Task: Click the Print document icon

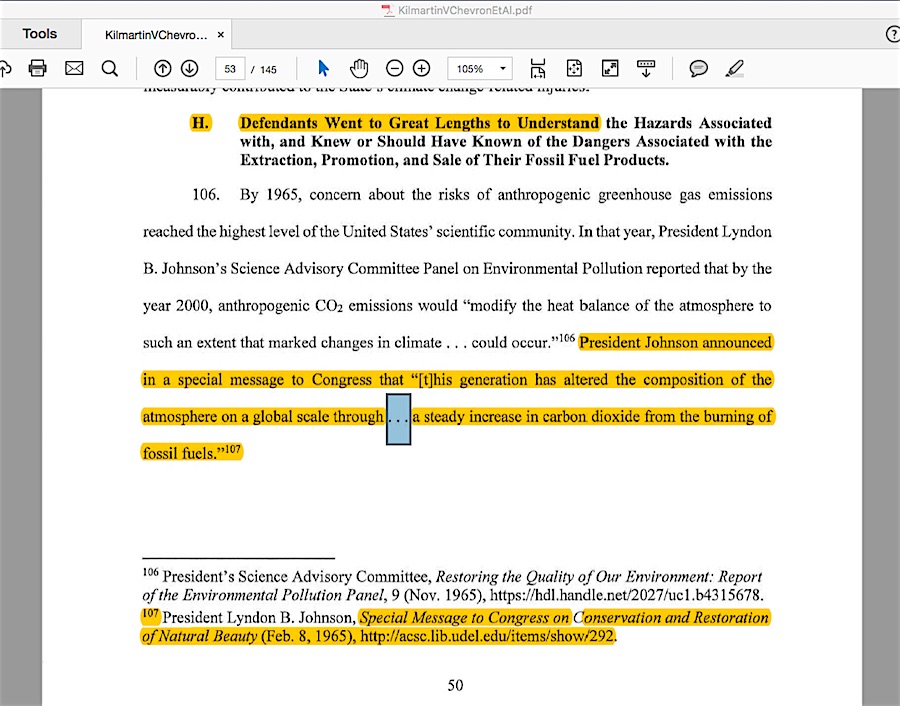Action: click(x=38, y=68)
